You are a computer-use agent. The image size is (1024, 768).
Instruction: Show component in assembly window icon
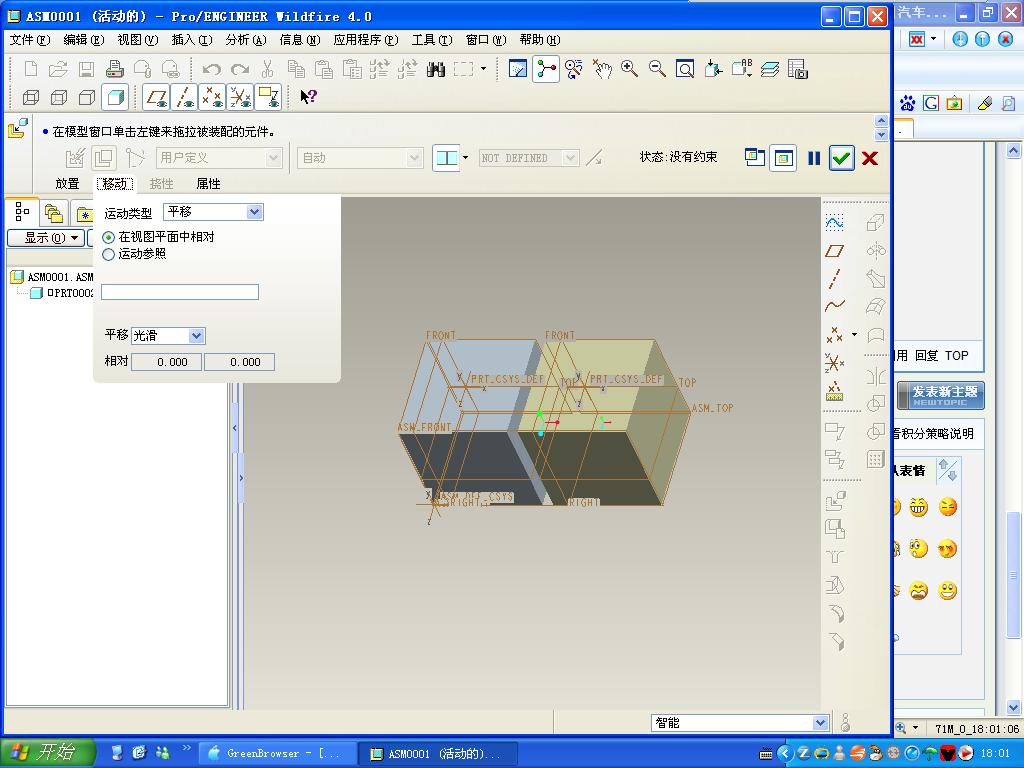point(783,158)
